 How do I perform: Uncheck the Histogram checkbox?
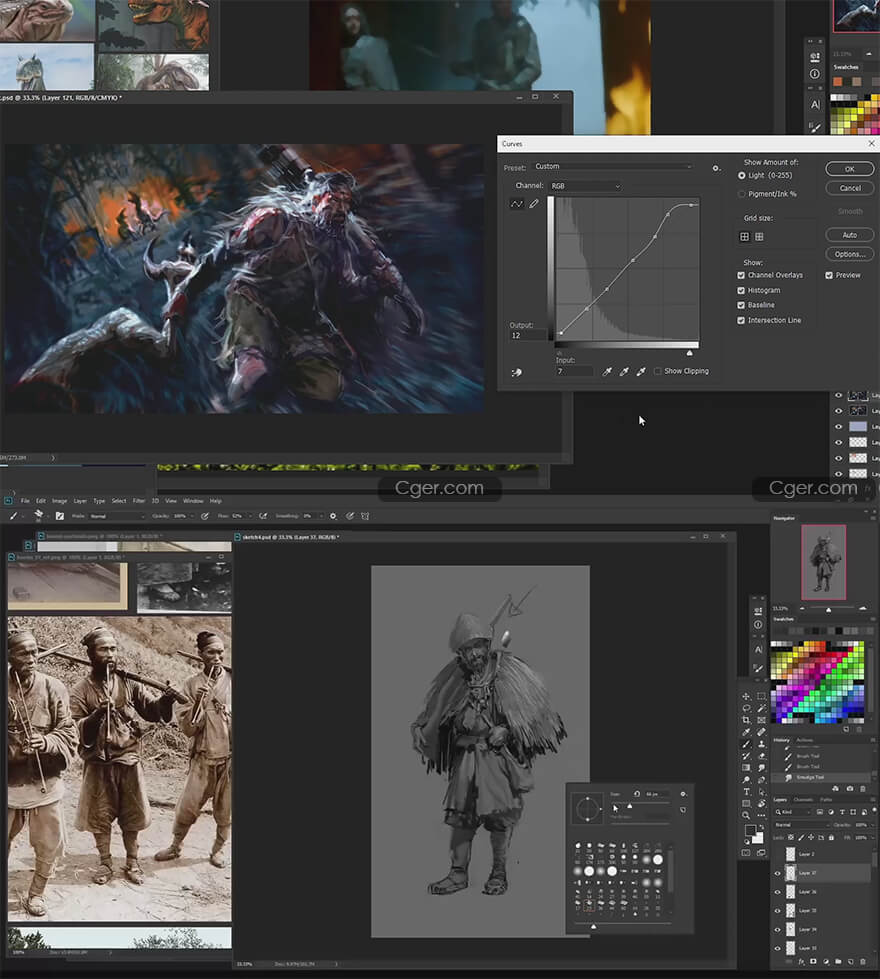pos(741,290)
